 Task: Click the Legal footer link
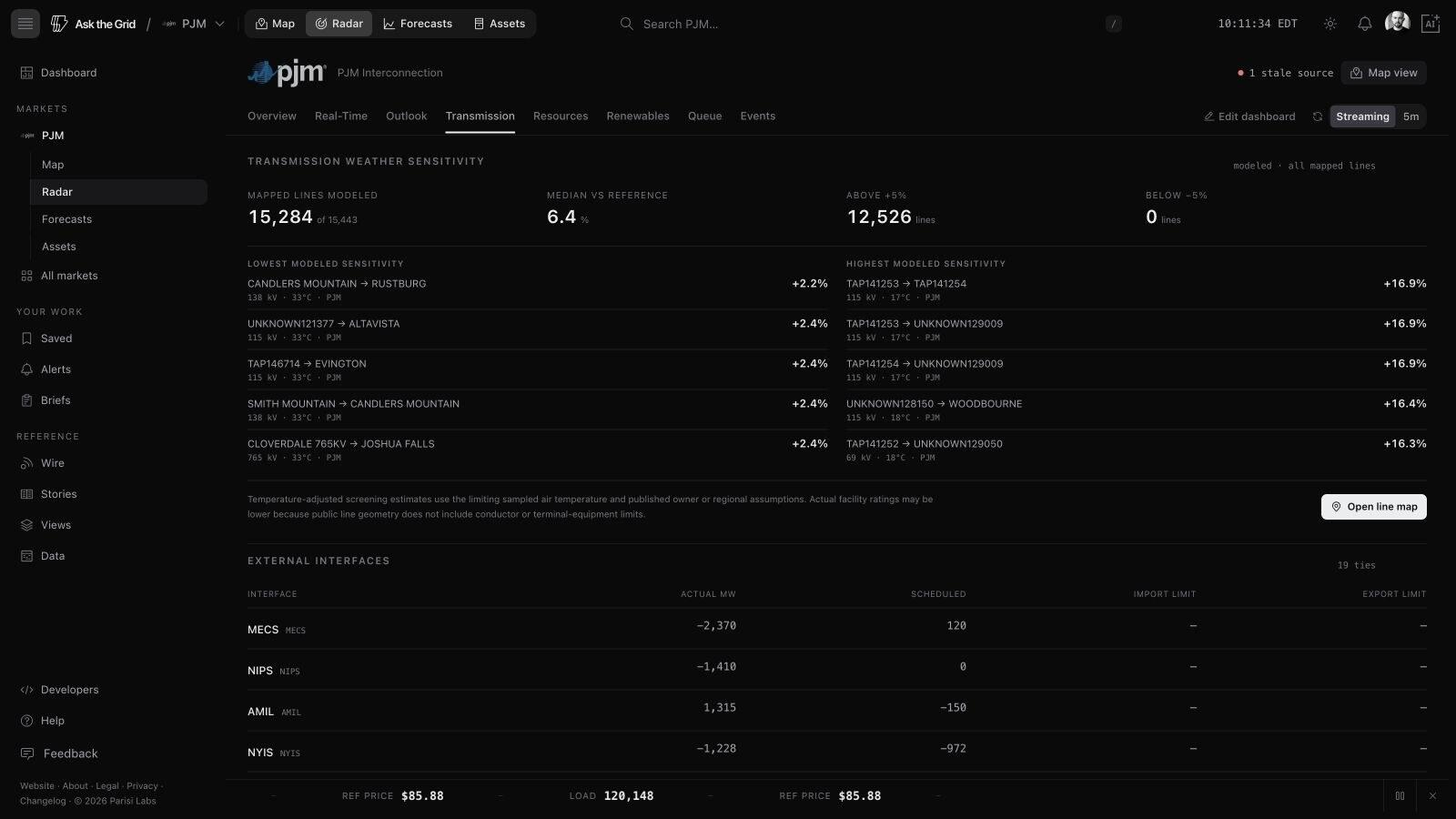tap(107, 786)
